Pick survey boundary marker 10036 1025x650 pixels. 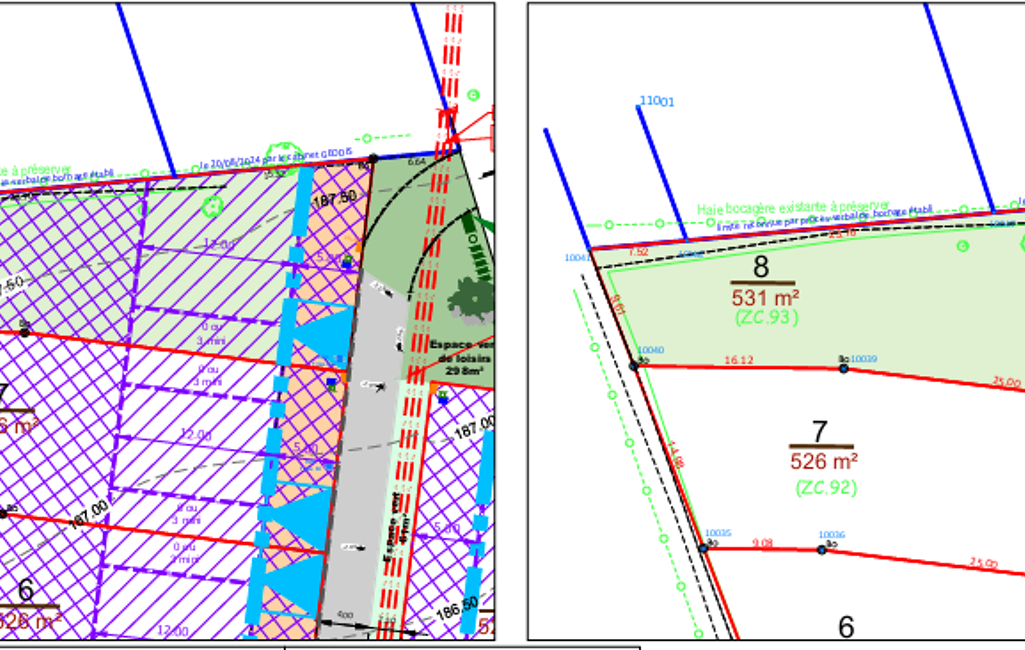tap(822, 549)
